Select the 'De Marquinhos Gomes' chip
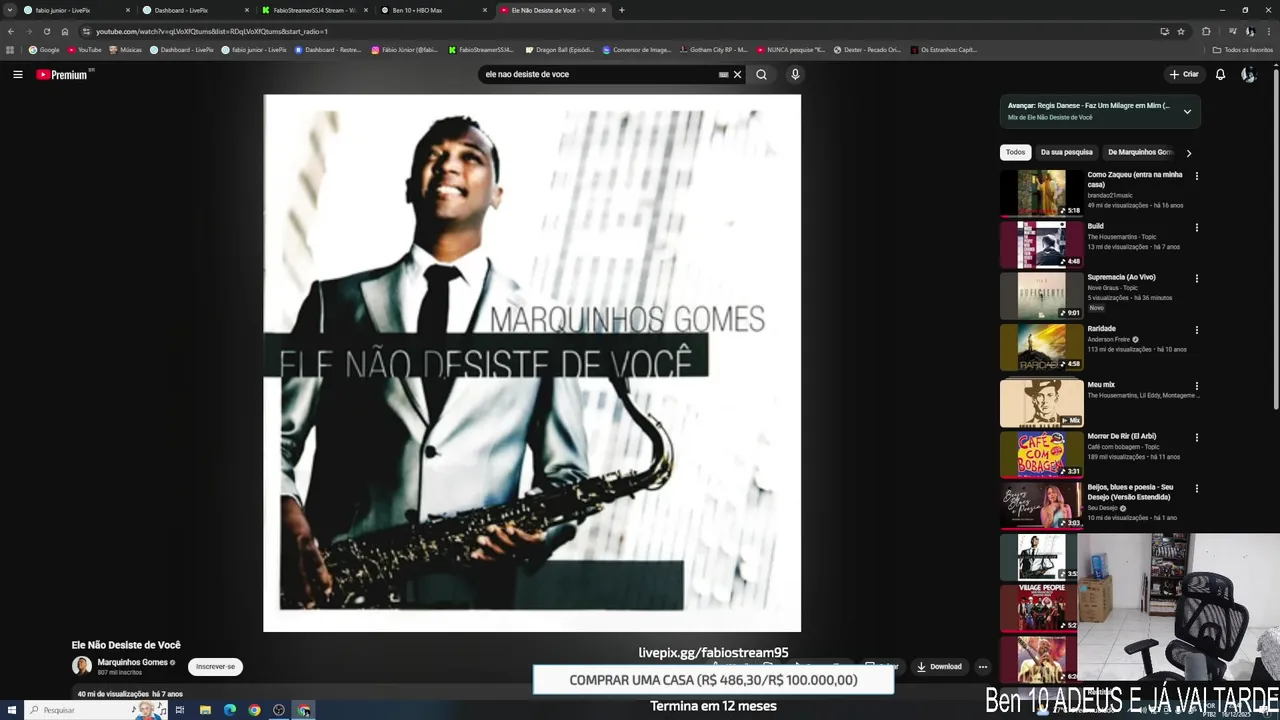The width and height of the screenshot is (1280, 720). pos(1140,152)
